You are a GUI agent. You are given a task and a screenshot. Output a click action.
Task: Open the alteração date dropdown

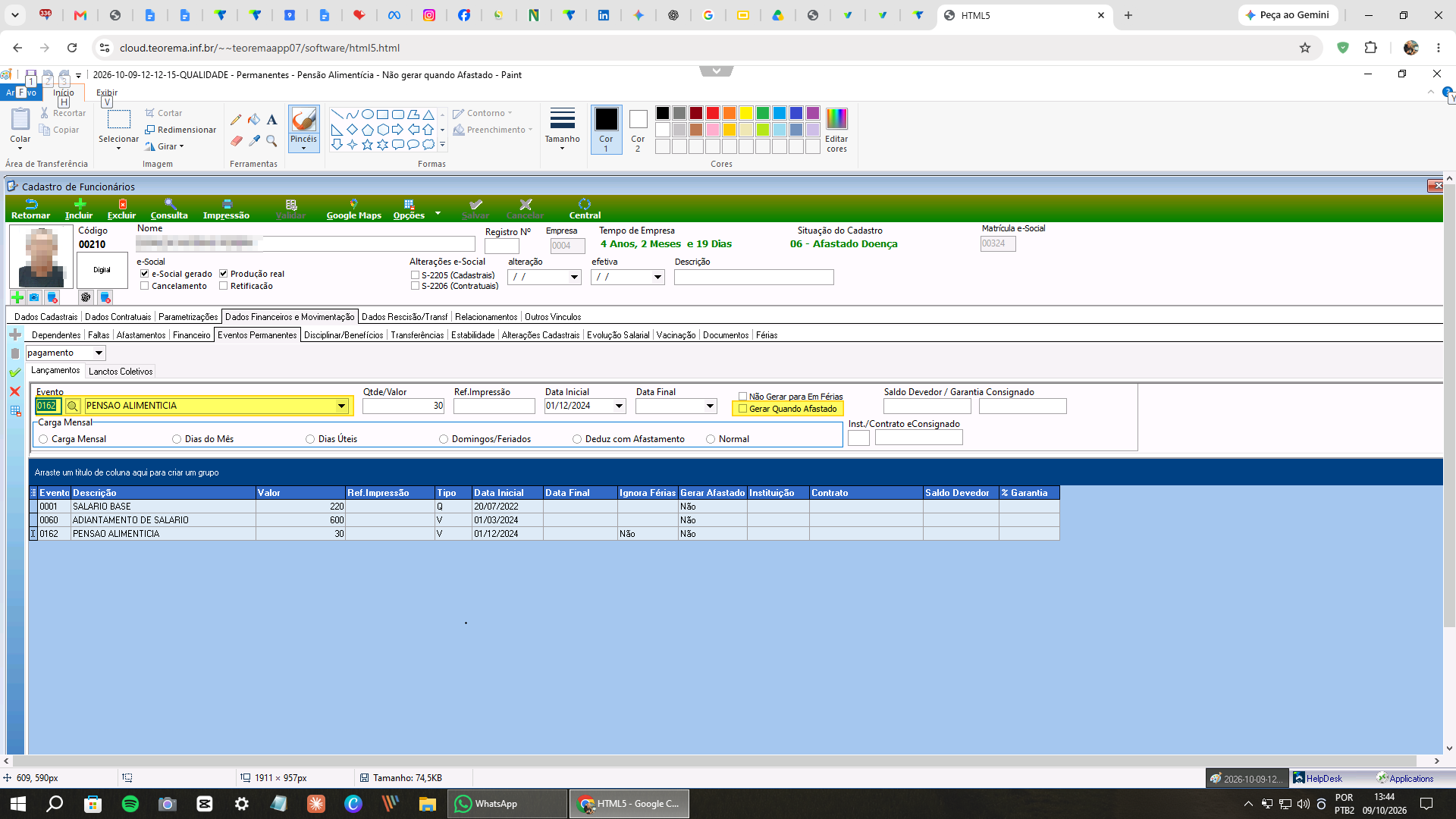click(574, 278)
